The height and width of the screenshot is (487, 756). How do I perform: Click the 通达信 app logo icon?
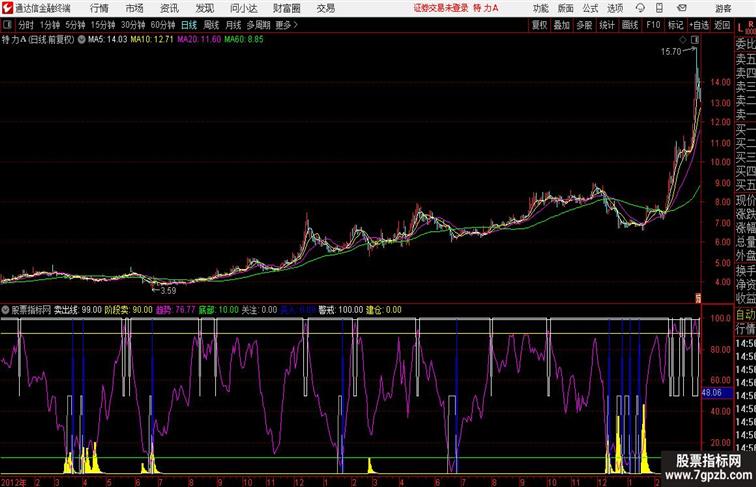coord(7,8)
